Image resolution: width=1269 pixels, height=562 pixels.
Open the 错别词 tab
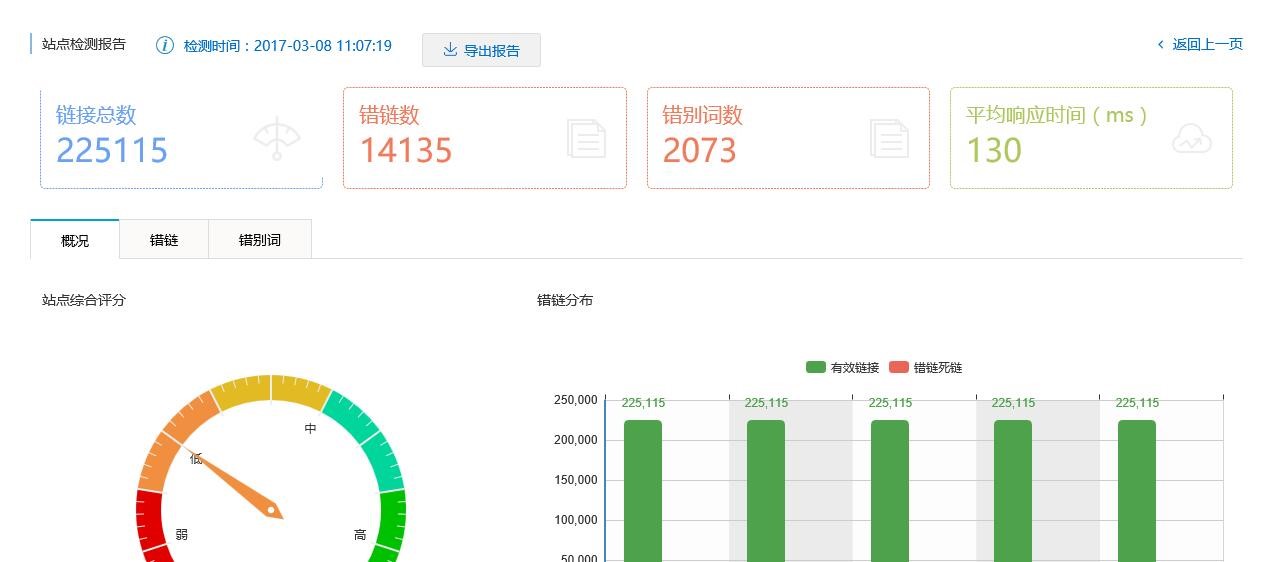(x=260, y=239)
